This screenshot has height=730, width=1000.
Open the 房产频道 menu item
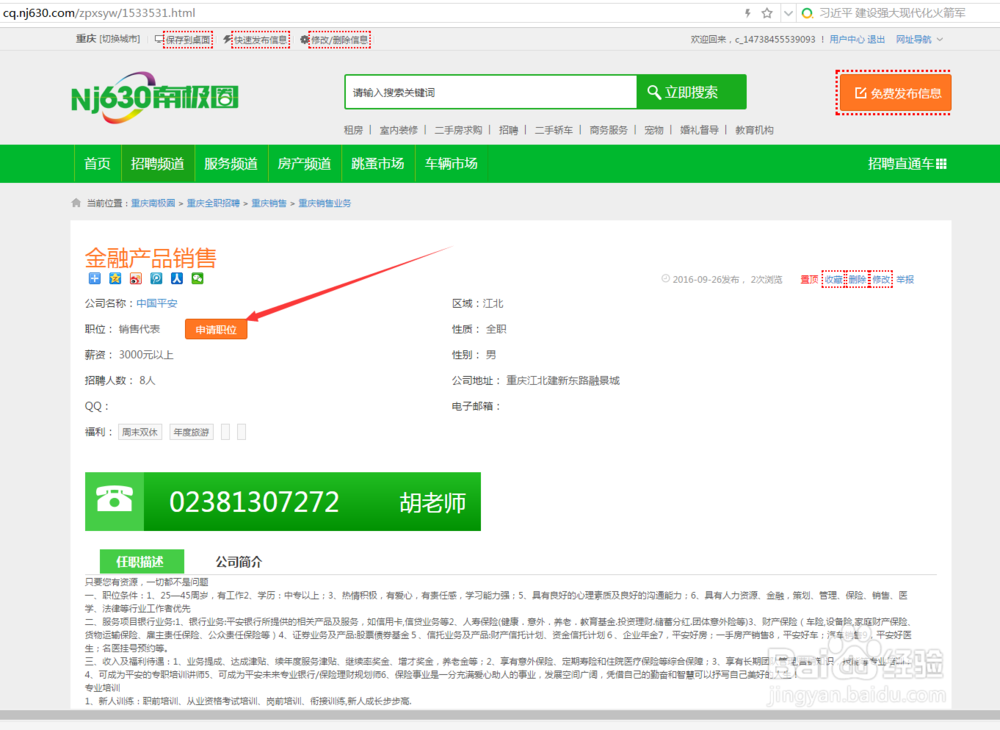click(x=304, y=163)
